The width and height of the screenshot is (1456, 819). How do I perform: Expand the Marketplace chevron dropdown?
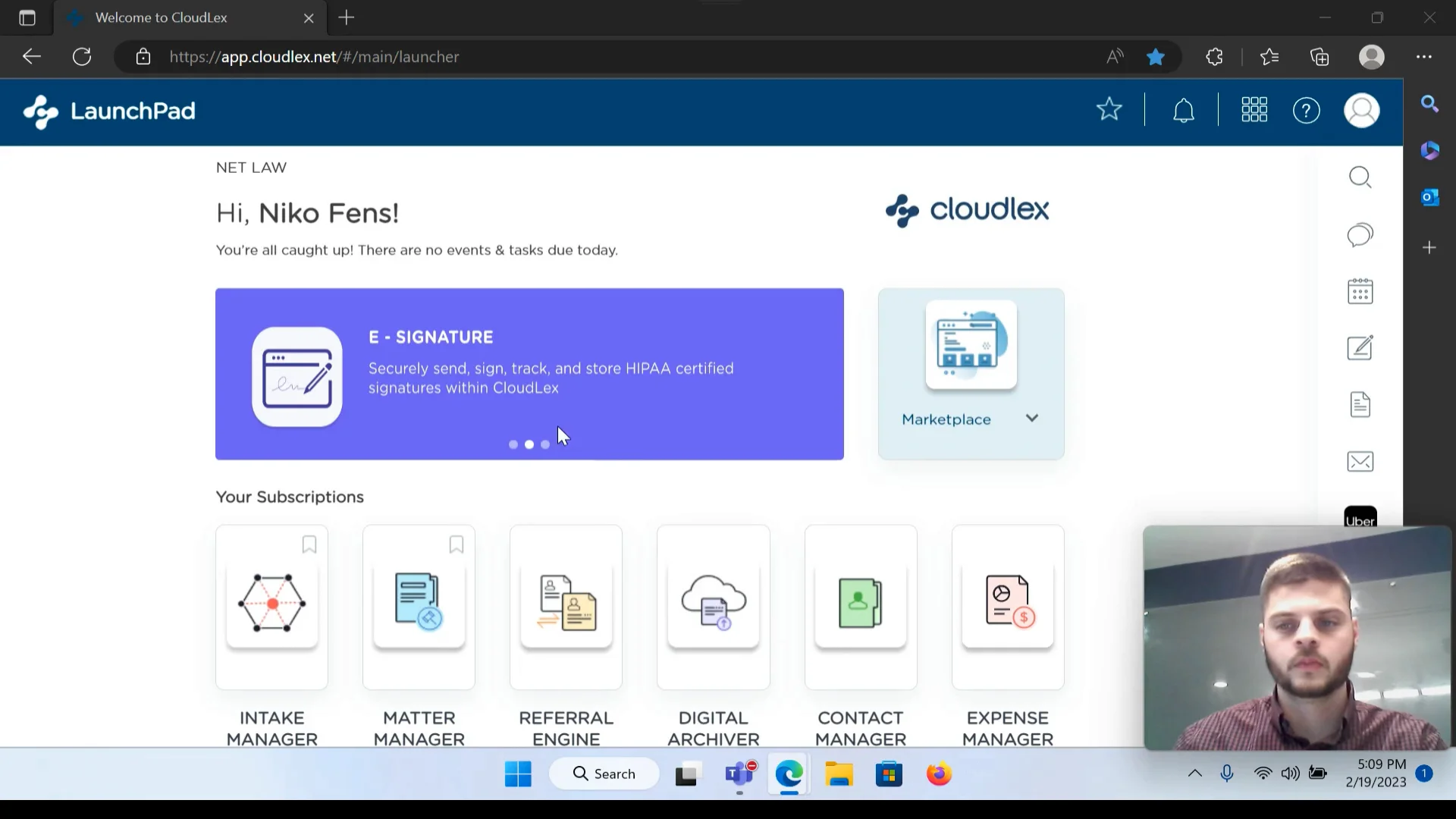click(x=1032, y=418)
